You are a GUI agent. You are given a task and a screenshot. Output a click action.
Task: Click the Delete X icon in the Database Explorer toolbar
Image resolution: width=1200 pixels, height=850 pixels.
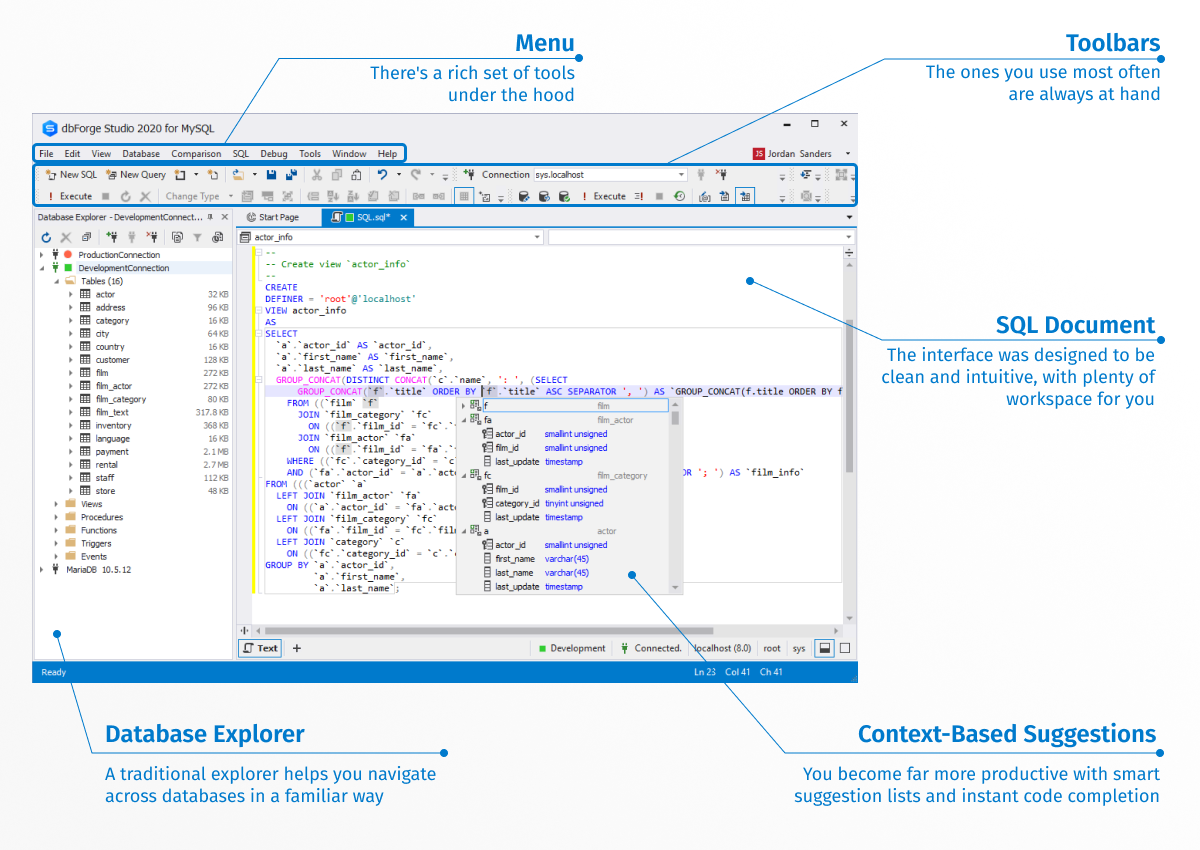pos(66,238)
